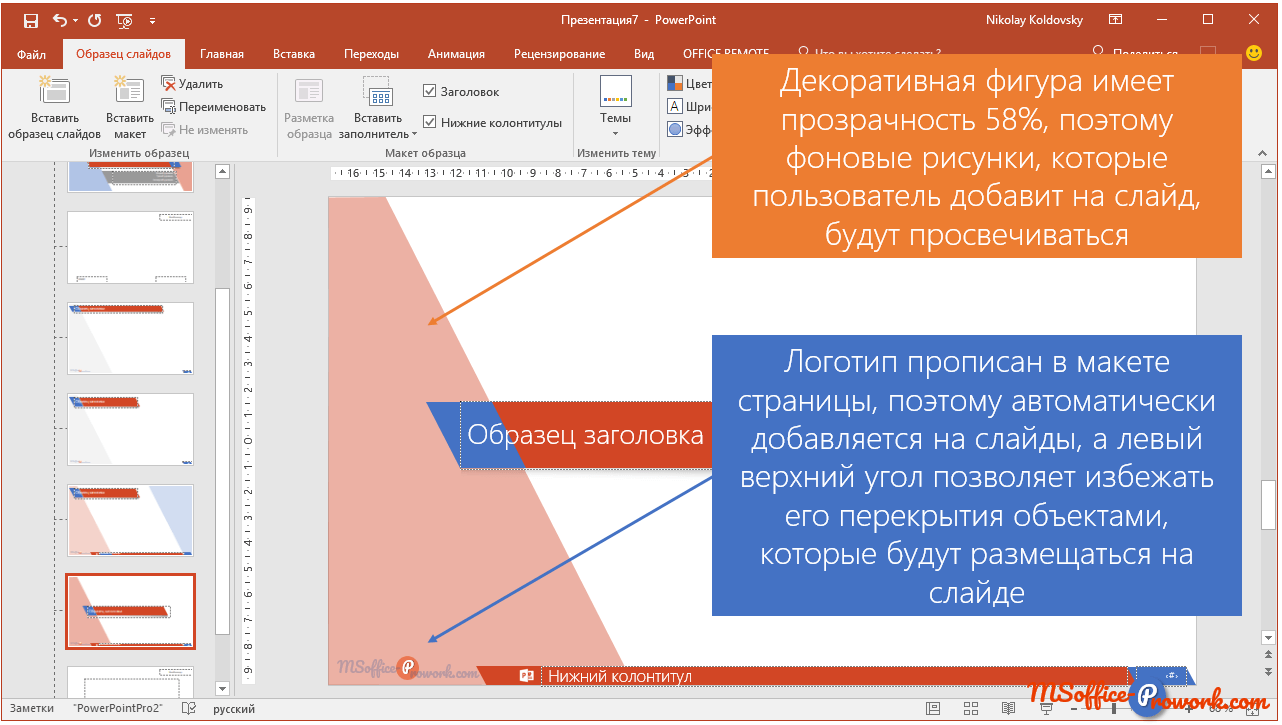Open the theme colors (Цвета) icon
Viewport: 1282px width, 725px height.
click(x=675, y=83)
